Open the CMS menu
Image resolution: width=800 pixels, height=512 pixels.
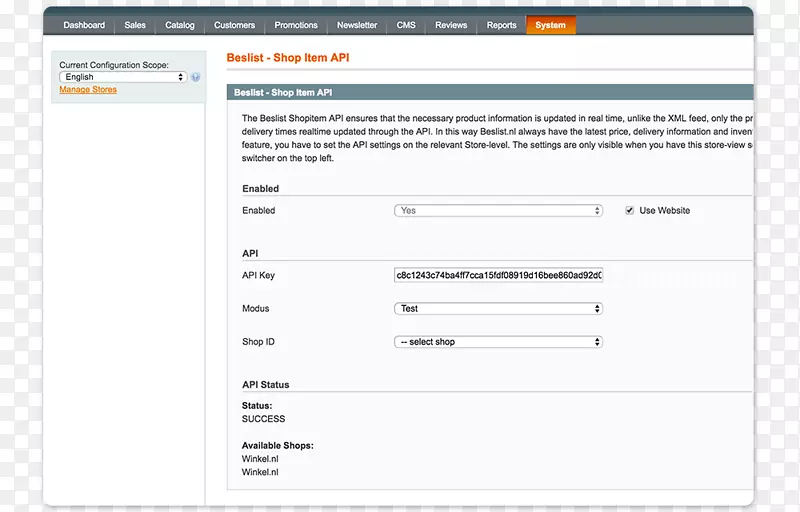click(406, 26)
